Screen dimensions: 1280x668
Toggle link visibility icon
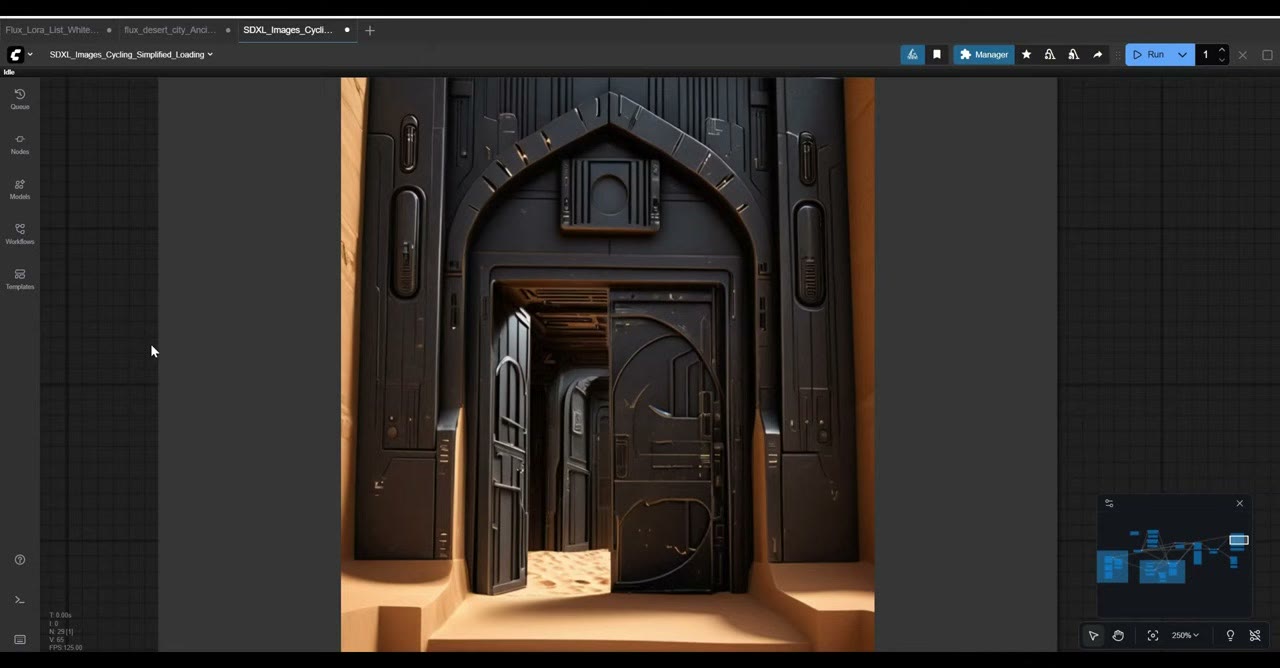[x=1255, y=636]
